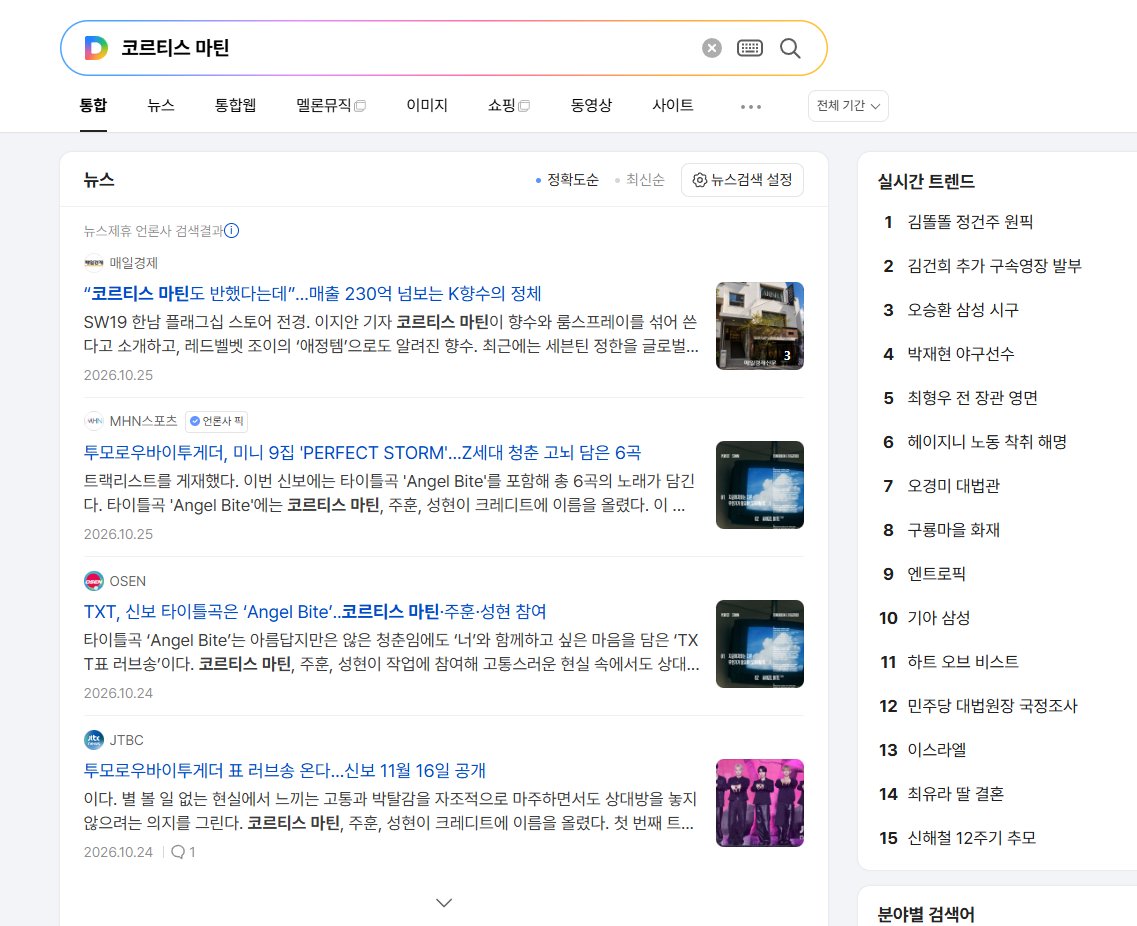
Task: Click trend 엔트로픽
Action: click(936, 574)
